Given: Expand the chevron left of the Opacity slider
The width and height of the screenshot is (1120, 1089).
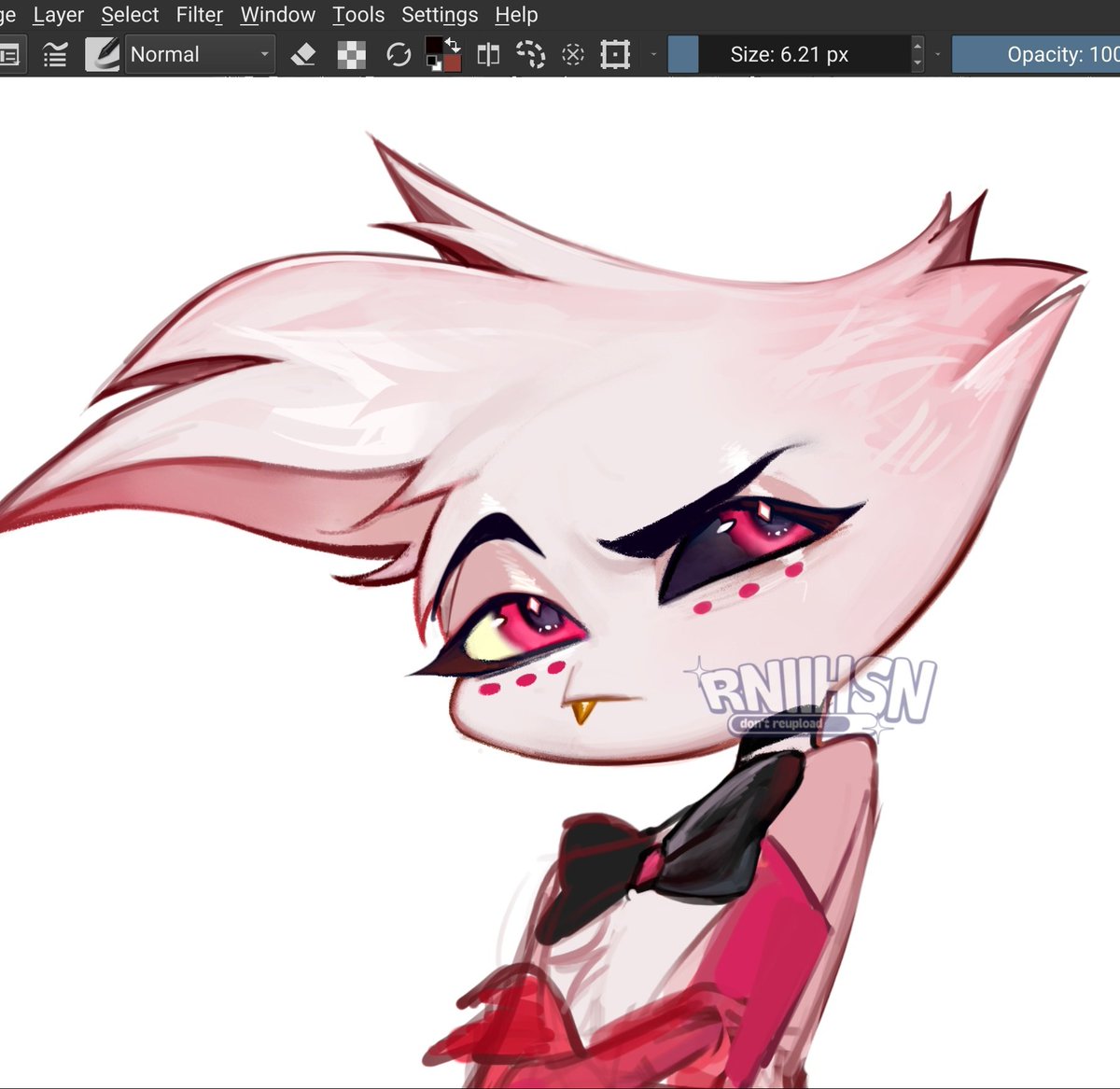Looking at the screenshot, I should (938, 55).
